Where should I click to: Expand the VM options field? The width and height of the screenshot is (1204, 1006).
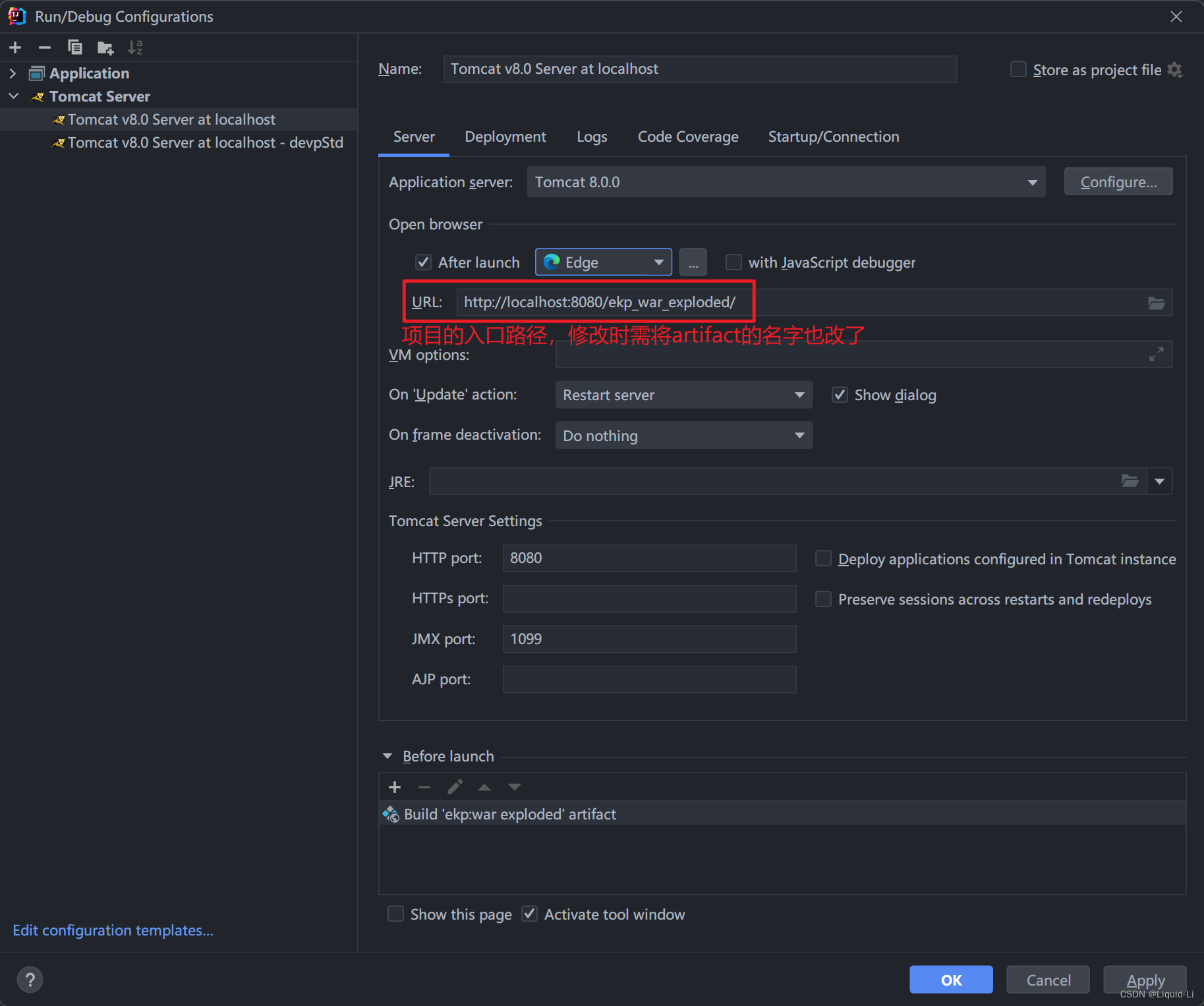pyautogui.click(x=1157, y=355)
